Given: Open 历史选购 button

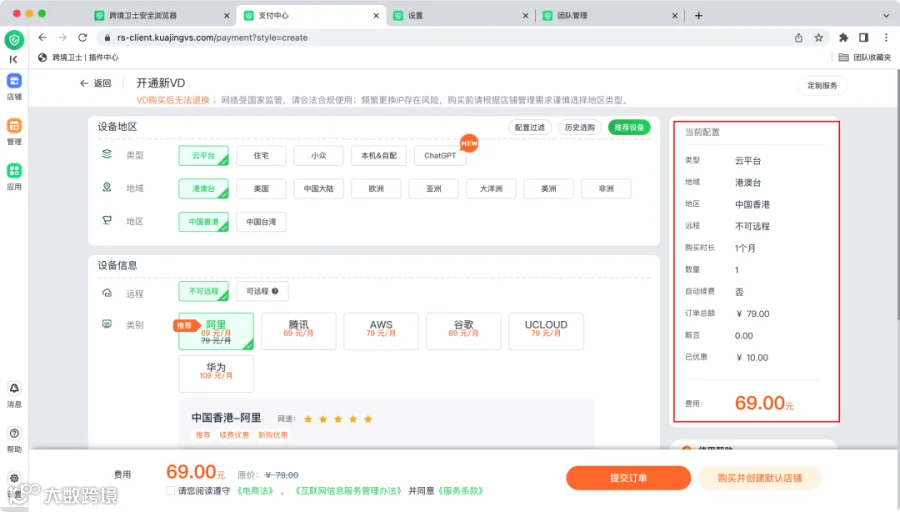Looking at the screenshot, I should point(579,127).
